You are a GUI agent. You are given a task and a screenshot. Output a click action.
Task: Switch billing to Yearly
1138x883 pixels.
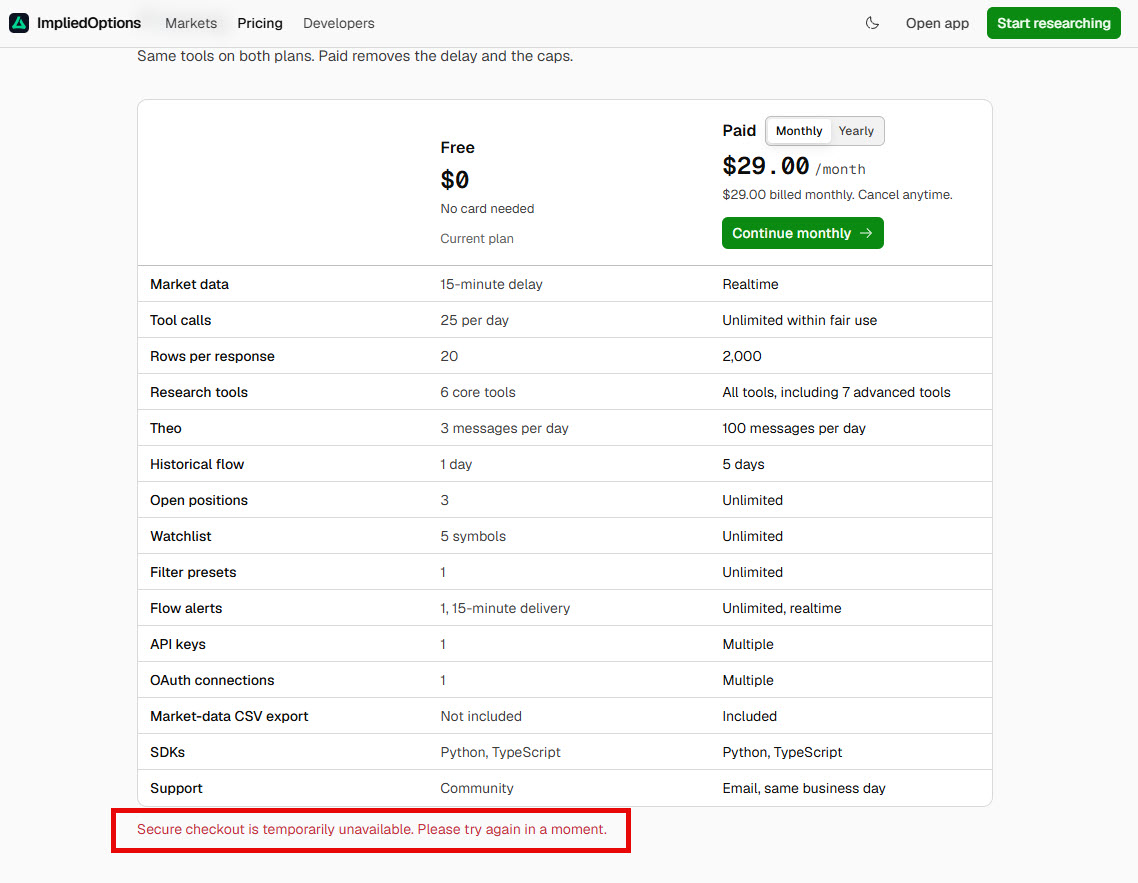click(x=856, y=131)
